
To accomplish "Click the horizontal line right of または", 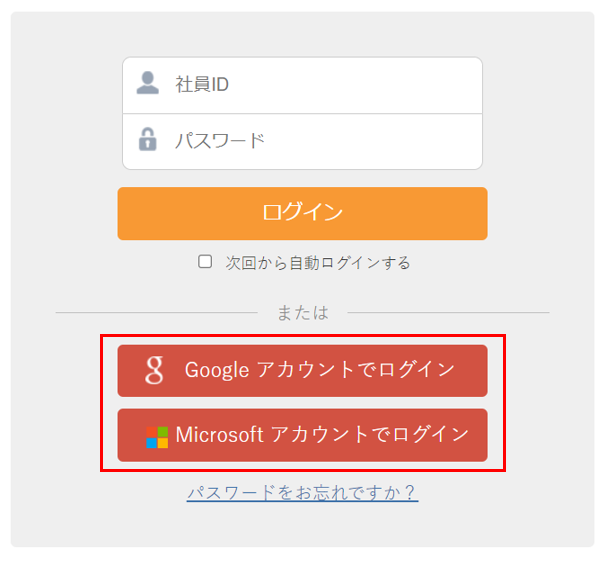I will pyautogui.click(x=448, y=312).
